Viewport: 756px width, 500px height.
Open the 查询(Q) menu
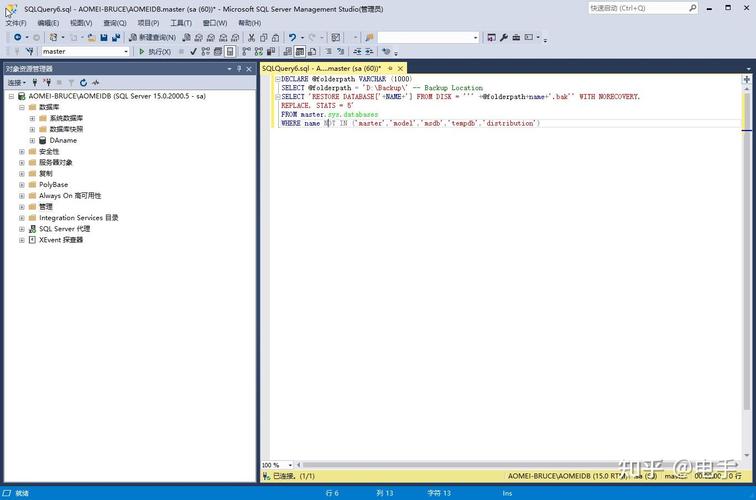[x=115, y=23]
